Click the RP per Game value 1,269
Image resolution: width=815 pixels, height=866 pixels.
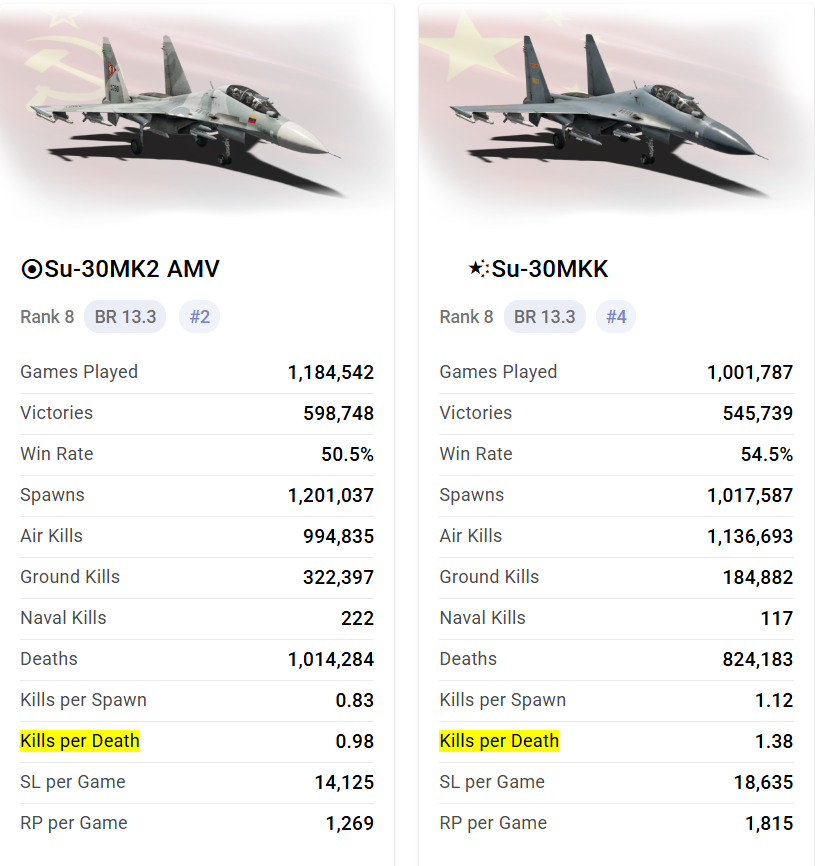point(349,824)
